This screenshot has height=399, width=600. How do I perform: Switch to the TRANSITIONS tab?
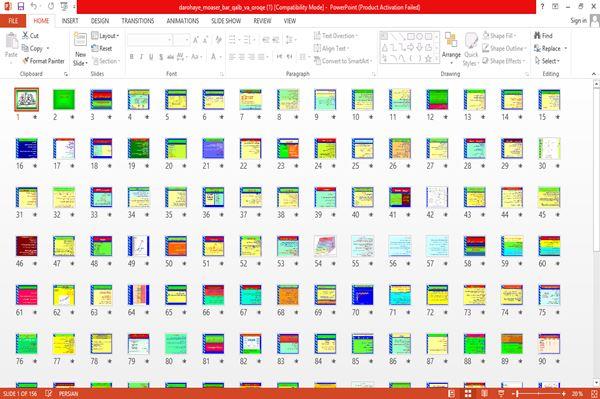coord(138,21)
